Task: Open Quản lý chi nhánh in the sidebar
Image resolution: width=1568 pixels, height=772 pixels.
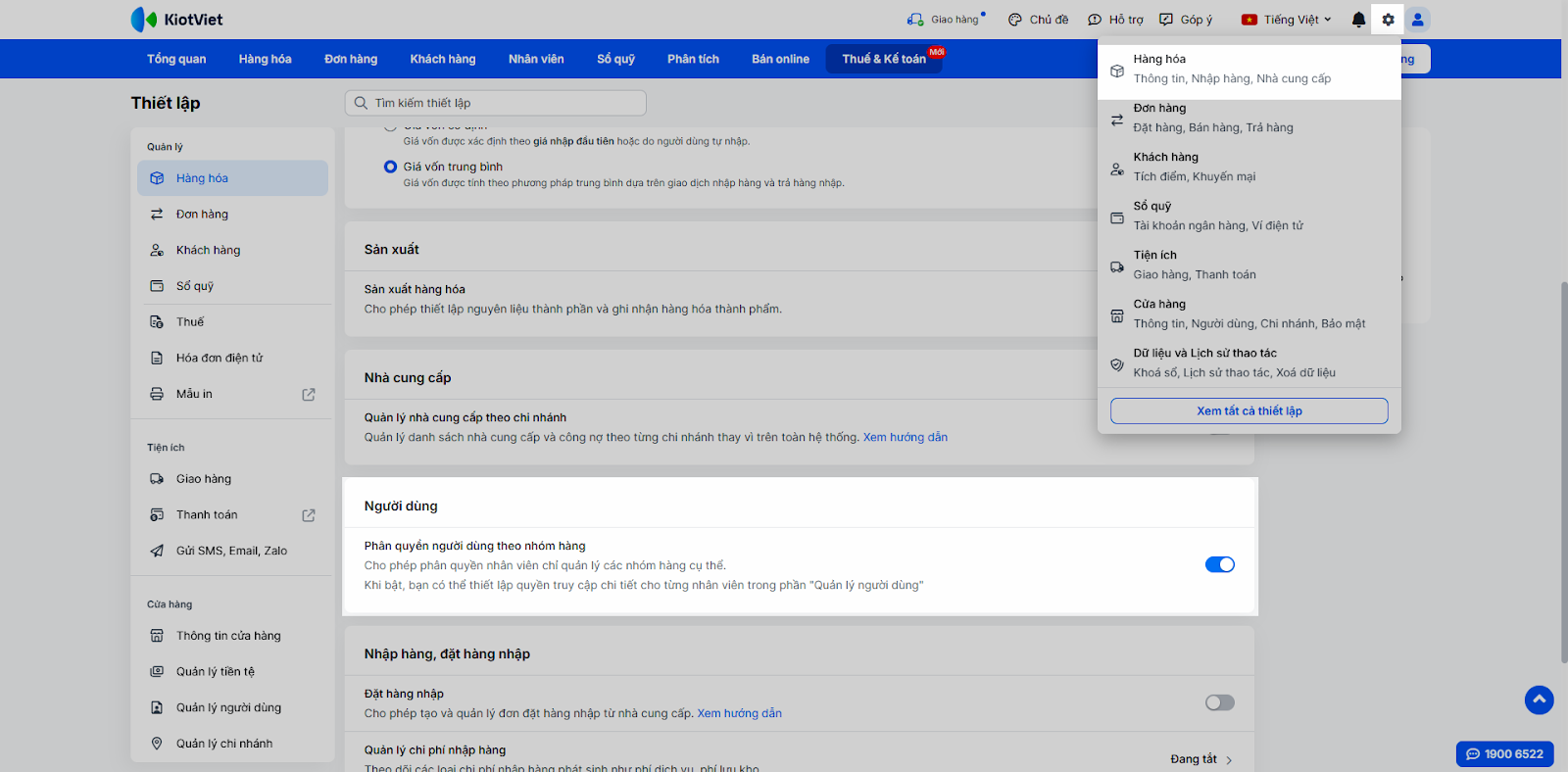Action: (232, 744)
